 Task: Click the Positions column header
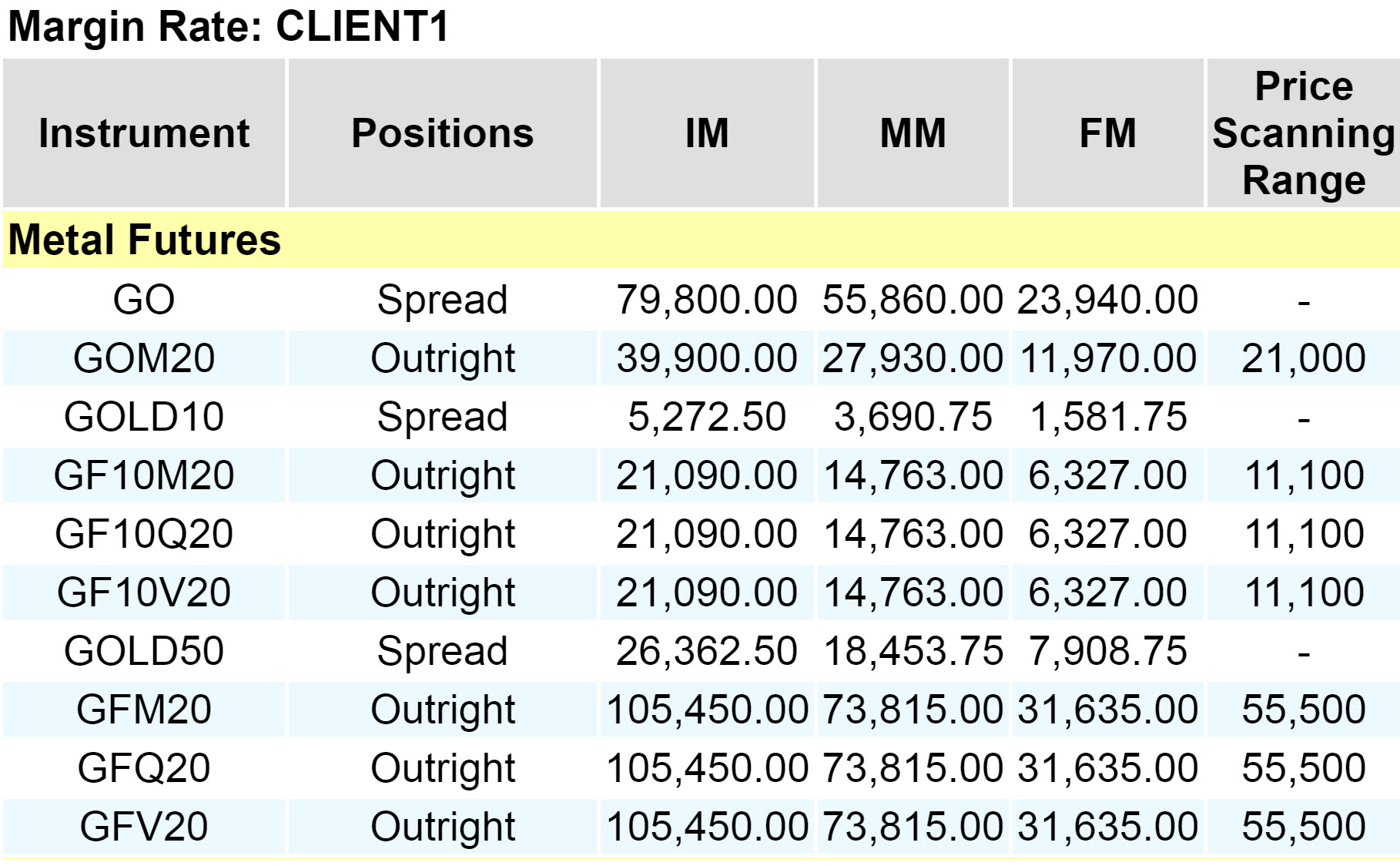(x=442, y=133)
